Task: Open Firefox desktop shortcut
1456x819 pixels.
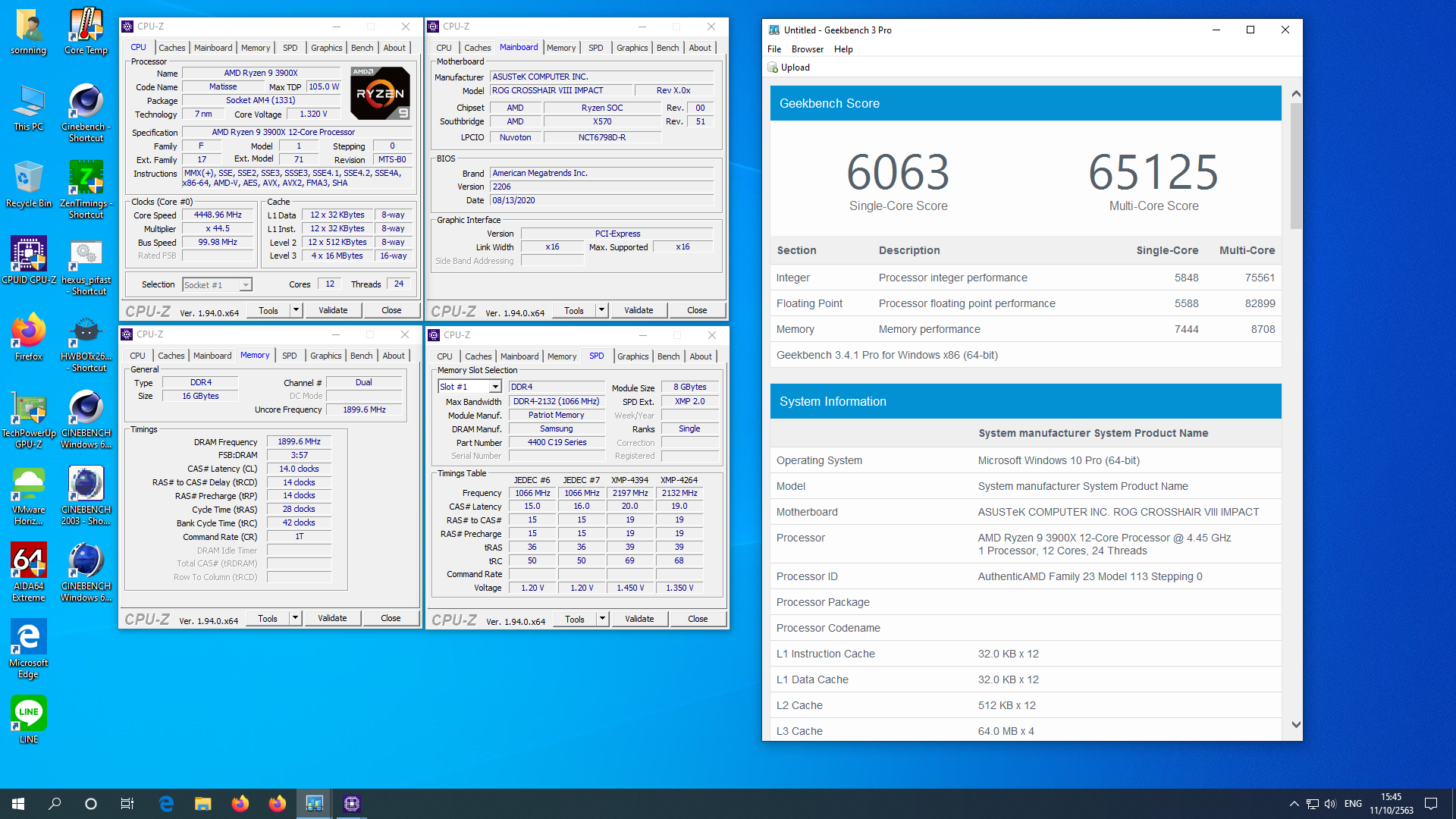Action: click(x=29, y=338)
